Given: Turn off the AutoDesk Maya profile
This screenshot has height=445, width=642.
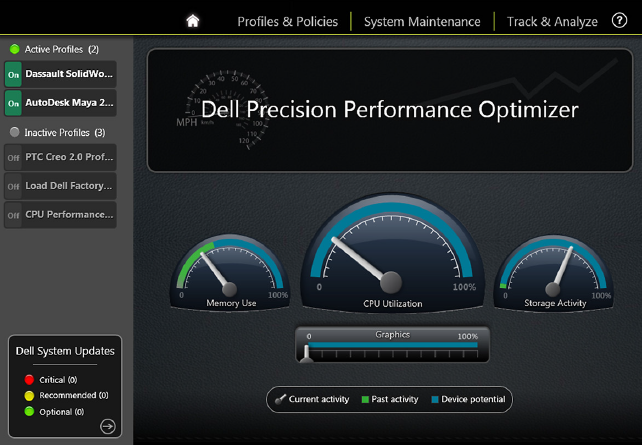Looking at the screenshot, I should coord(14,103).
